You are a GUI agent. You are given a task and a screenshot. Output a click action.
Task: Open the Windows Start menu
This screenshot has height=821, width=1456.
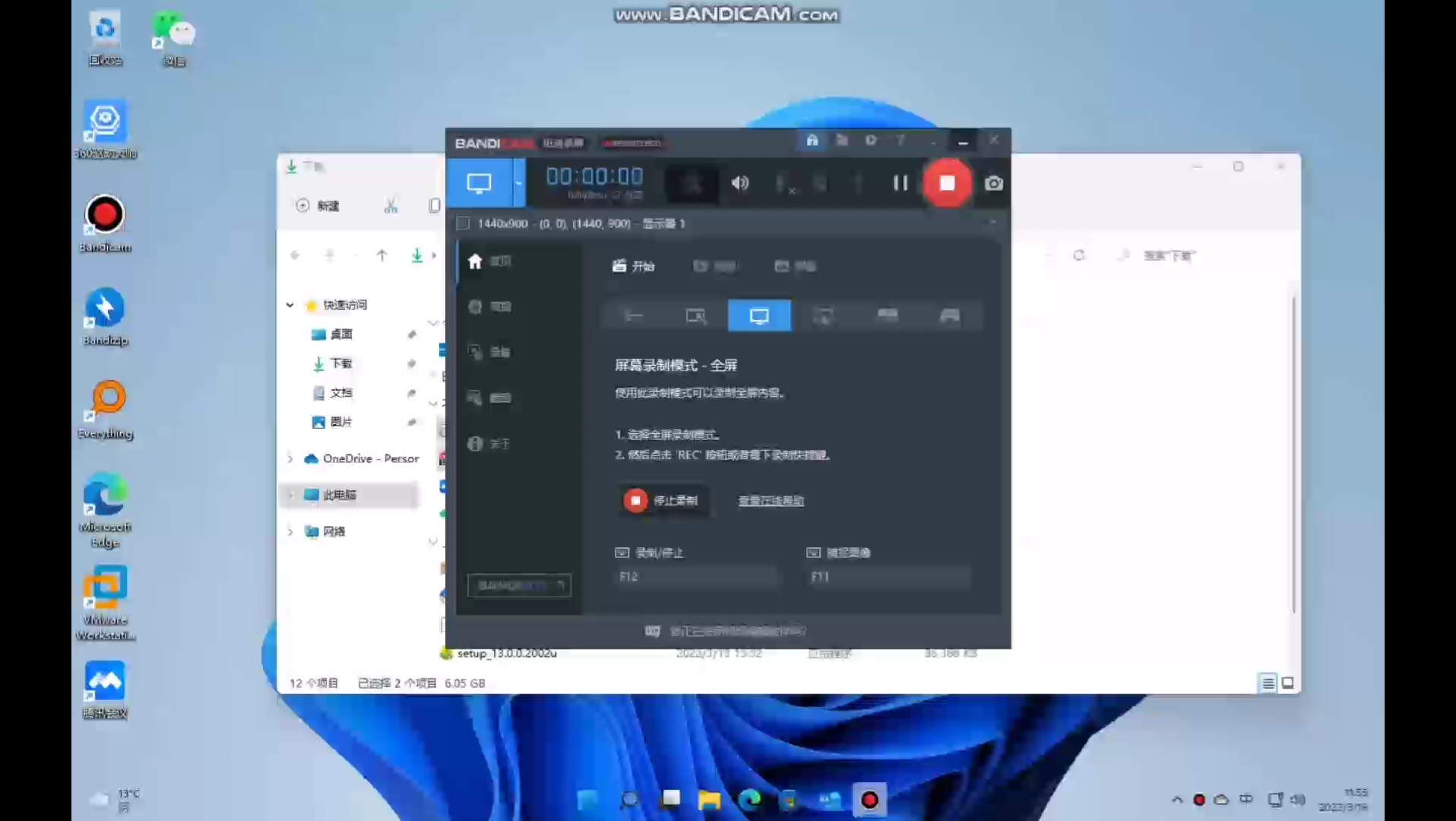587,800
